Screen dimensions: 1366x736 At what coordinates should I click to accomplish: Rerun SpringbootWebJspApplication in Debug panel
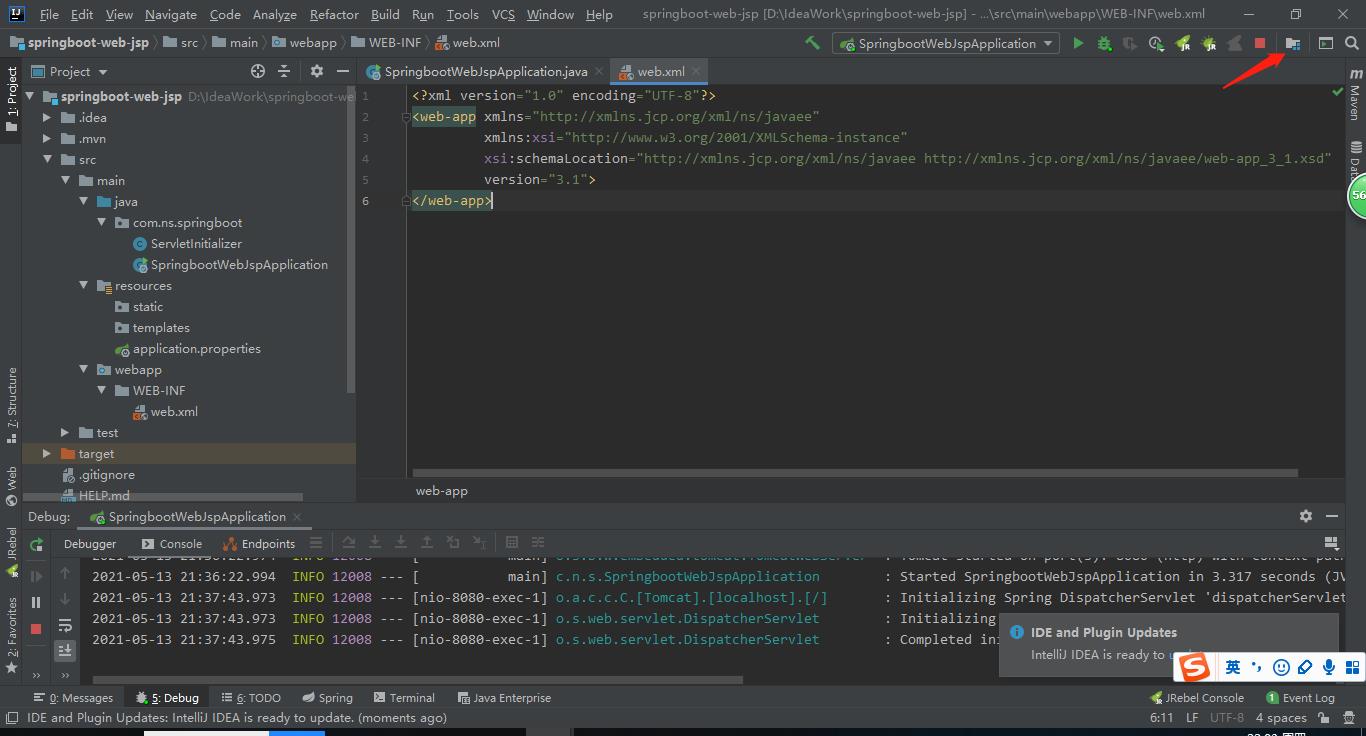(x=36, y=545)
